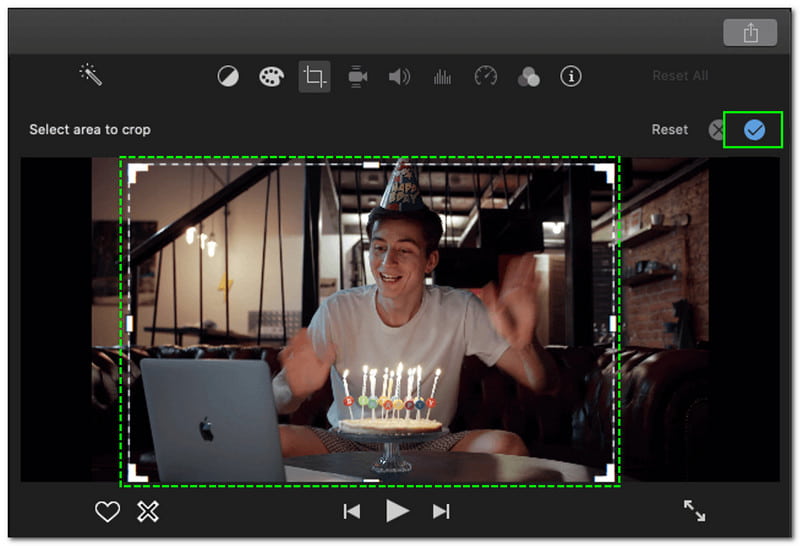Select the cropping tool
Viewport: 800px width, 546px height.
click(x=314, y=77)
